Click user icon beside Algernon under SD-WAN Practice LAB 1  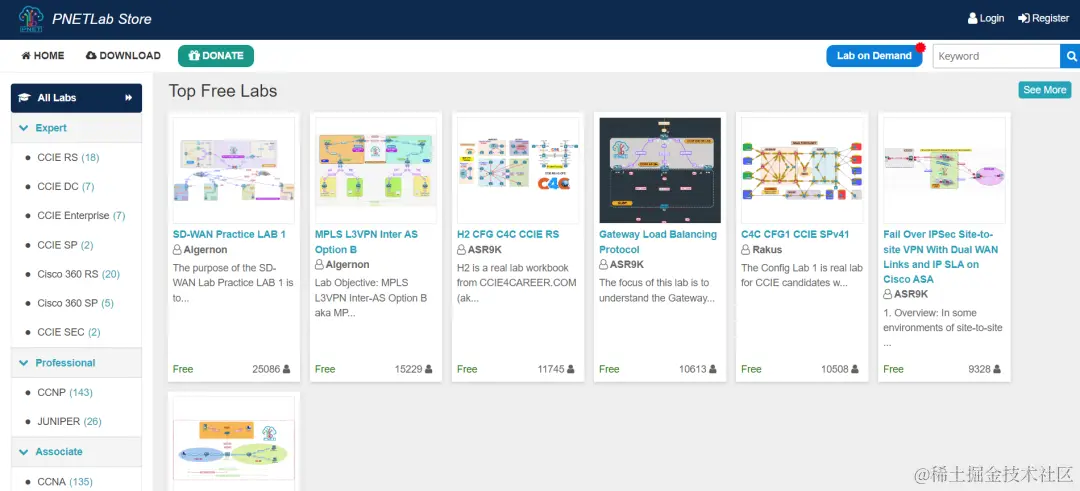pyautogui.click(x=177, y=249)
